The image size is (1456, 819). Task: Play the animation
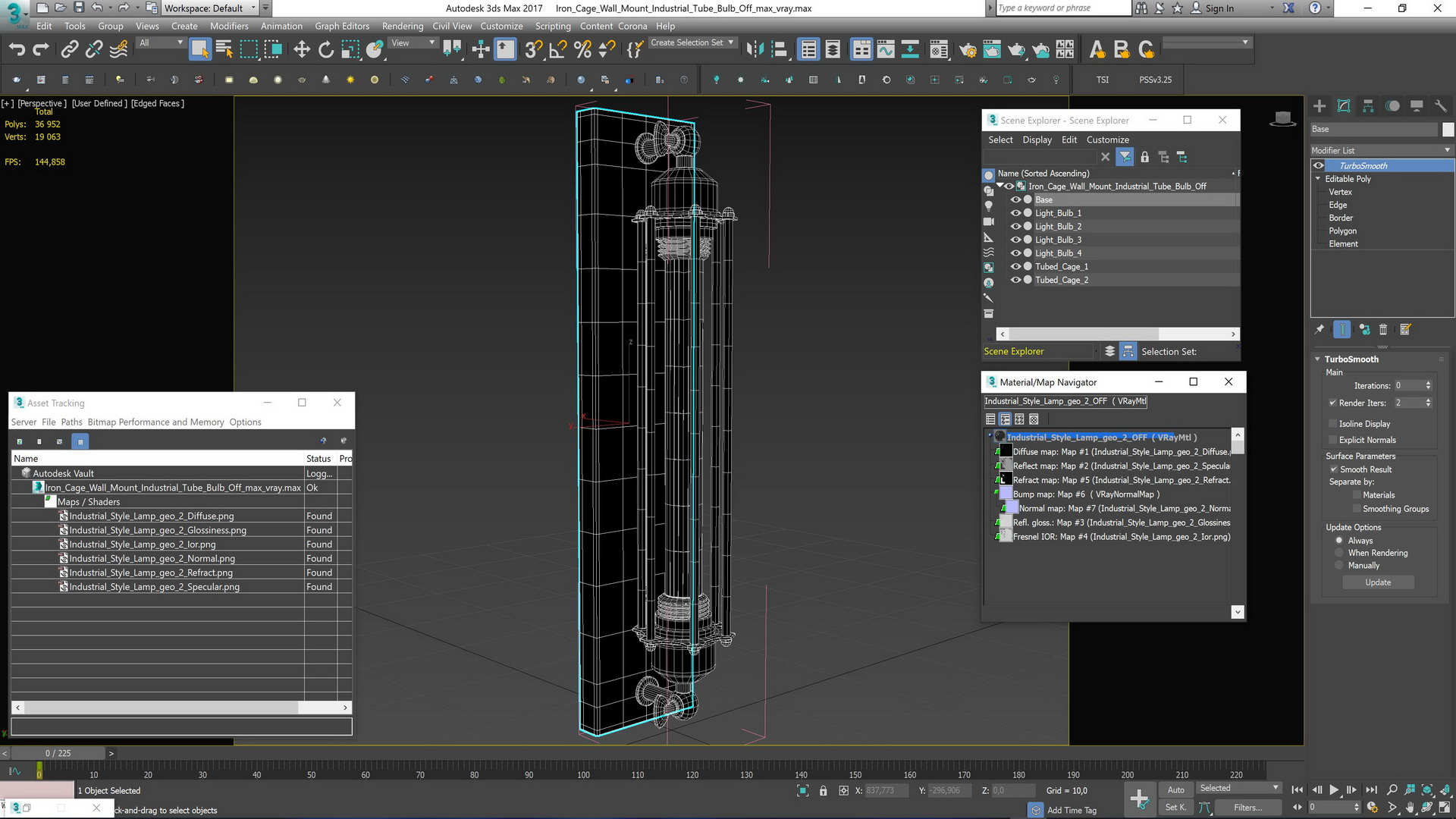click(x=1334, y=789)
